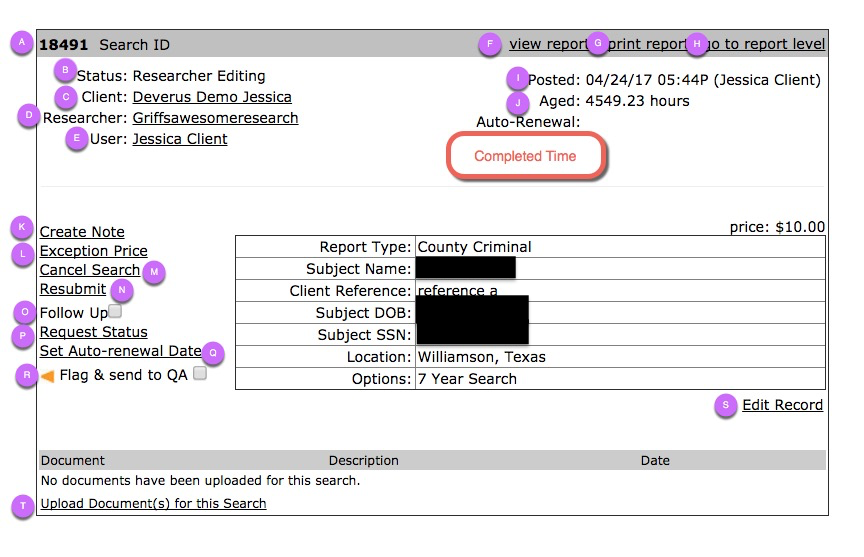The image size is (864, 557).
Task: Tick the Follow Up checkbox
Action: [115, 311]
